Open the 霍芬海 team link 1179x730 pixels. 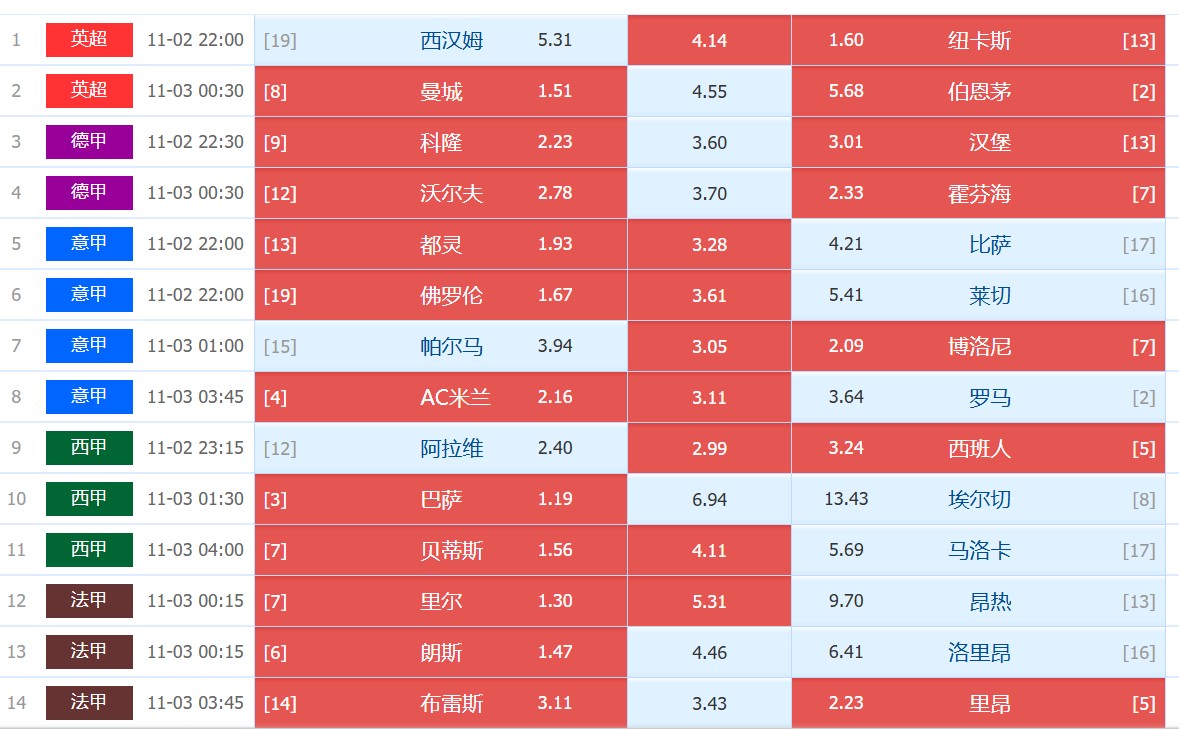(x=979, y=194)
